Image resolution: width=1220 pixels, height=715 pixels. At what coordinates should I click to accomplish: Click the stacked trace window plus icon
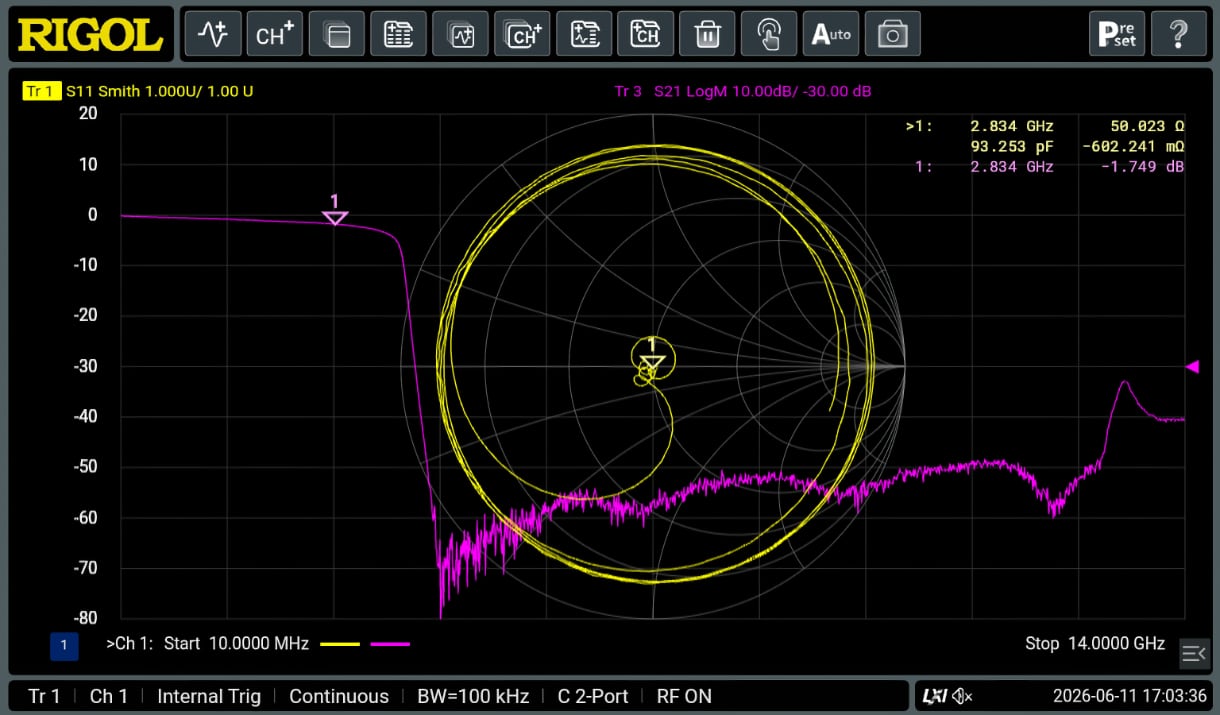[x=460, y=35]
